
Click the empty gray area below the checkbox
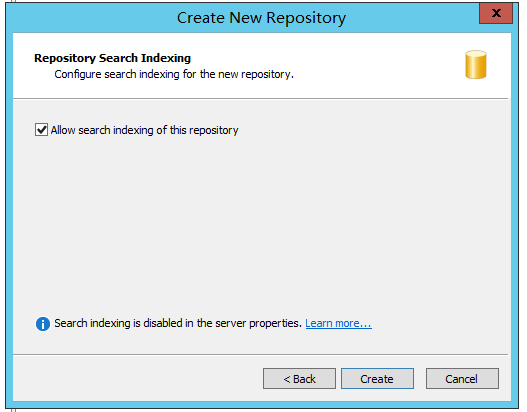click(x=260, y=222)
